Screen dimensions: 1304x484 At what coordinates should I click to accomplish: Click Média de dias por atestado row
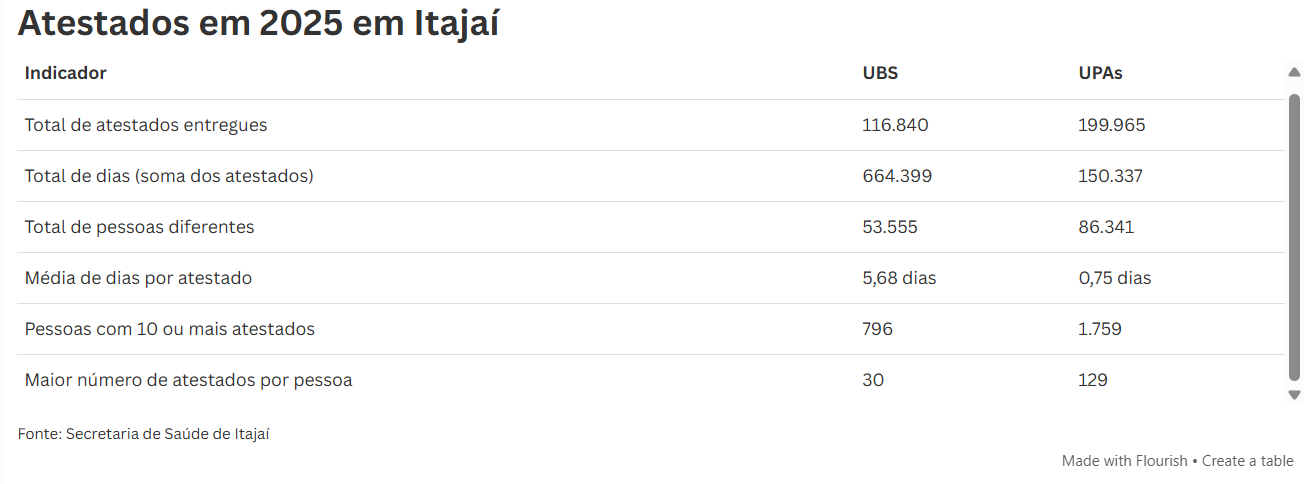(x=138, y=278)
